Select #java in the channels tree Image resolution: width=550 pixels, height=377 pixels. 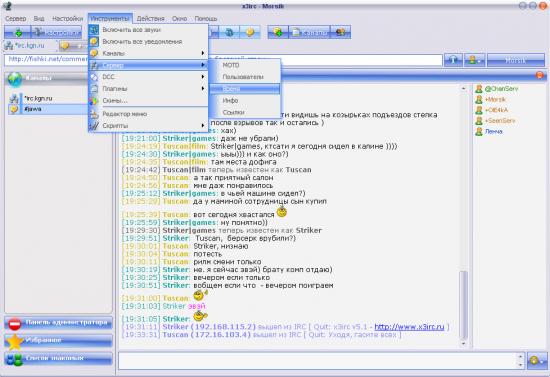[33, 109]
